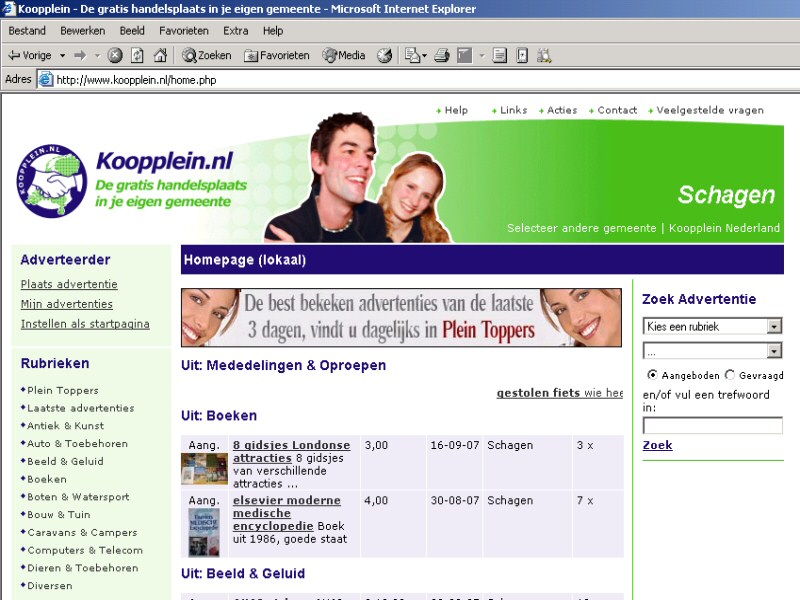Open the Vorige history dropdown arrow
The width and height of the screenshot is (800, 600).
click(62, 55)
